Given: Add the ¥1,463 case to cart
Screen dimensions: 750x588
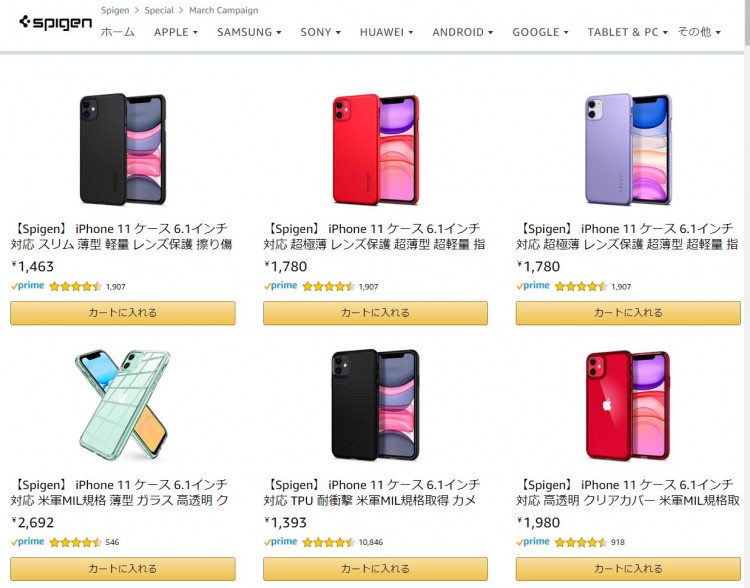Looking at the screenshot, I should (x=122, y=313).
